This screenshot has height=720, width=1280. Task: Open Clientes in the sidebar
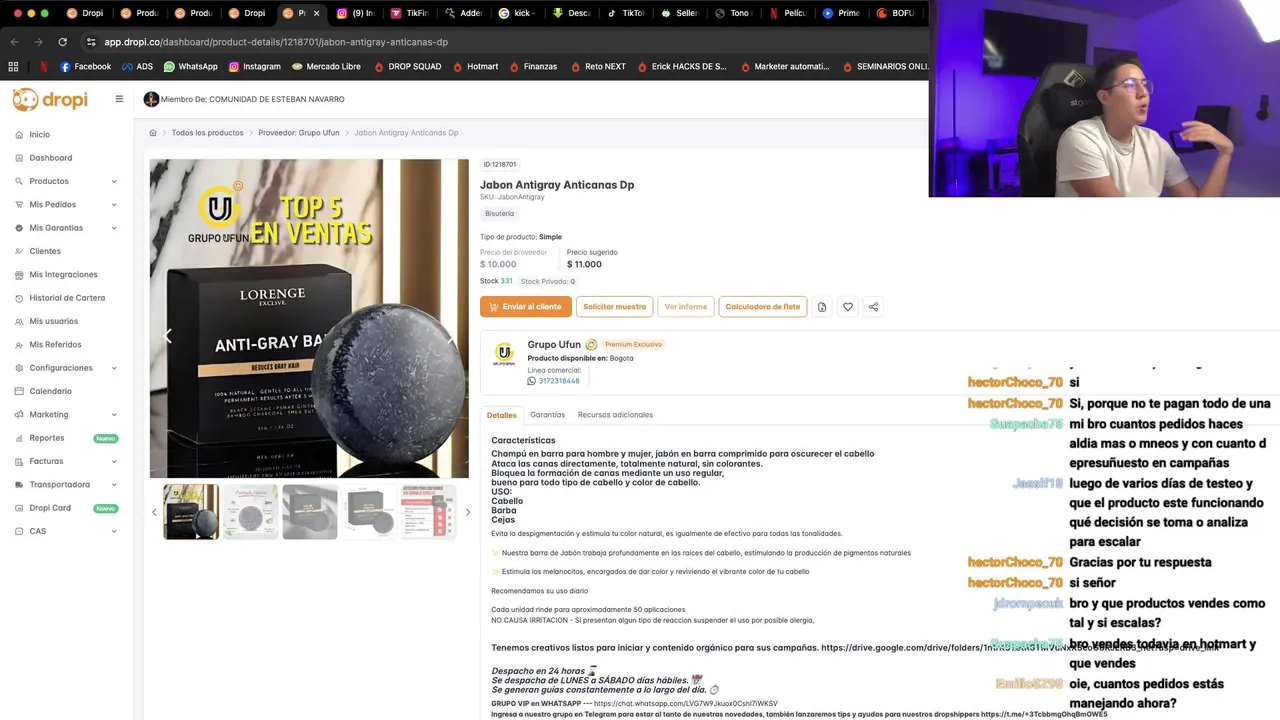(45, 251)
